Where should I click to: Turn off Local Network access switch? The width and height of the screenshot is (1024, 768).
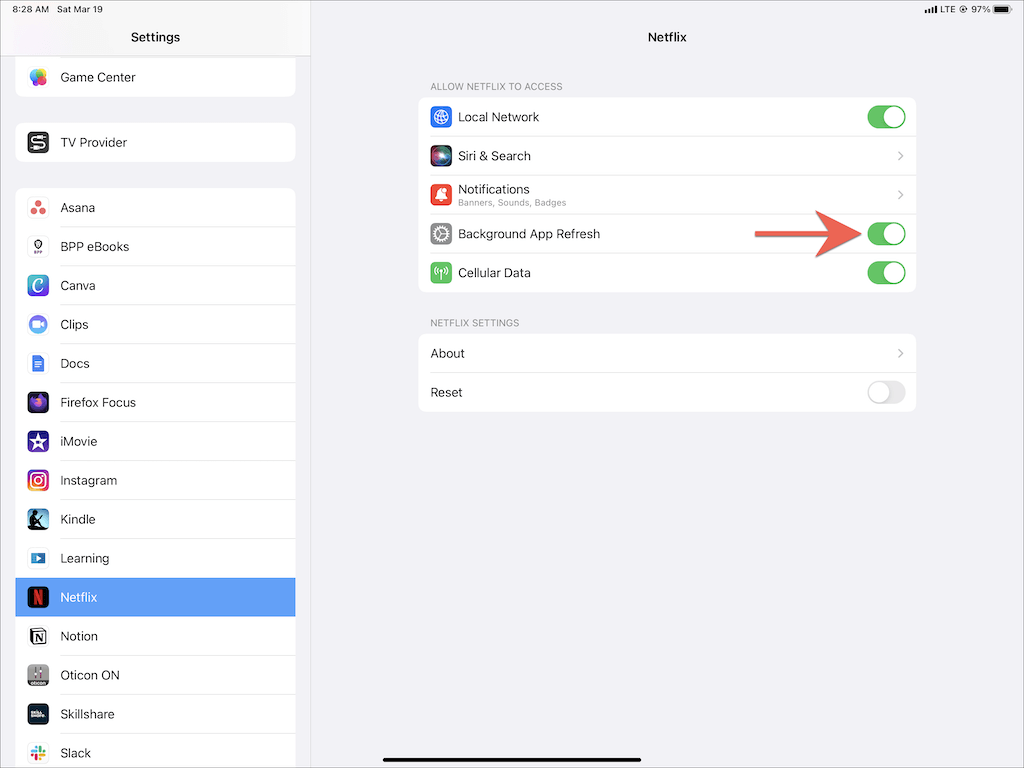tap(886, 117)
